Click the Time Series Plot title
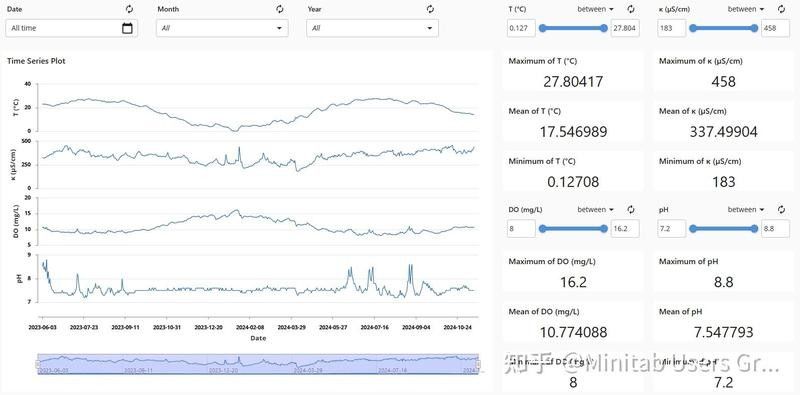 point(36,61)
